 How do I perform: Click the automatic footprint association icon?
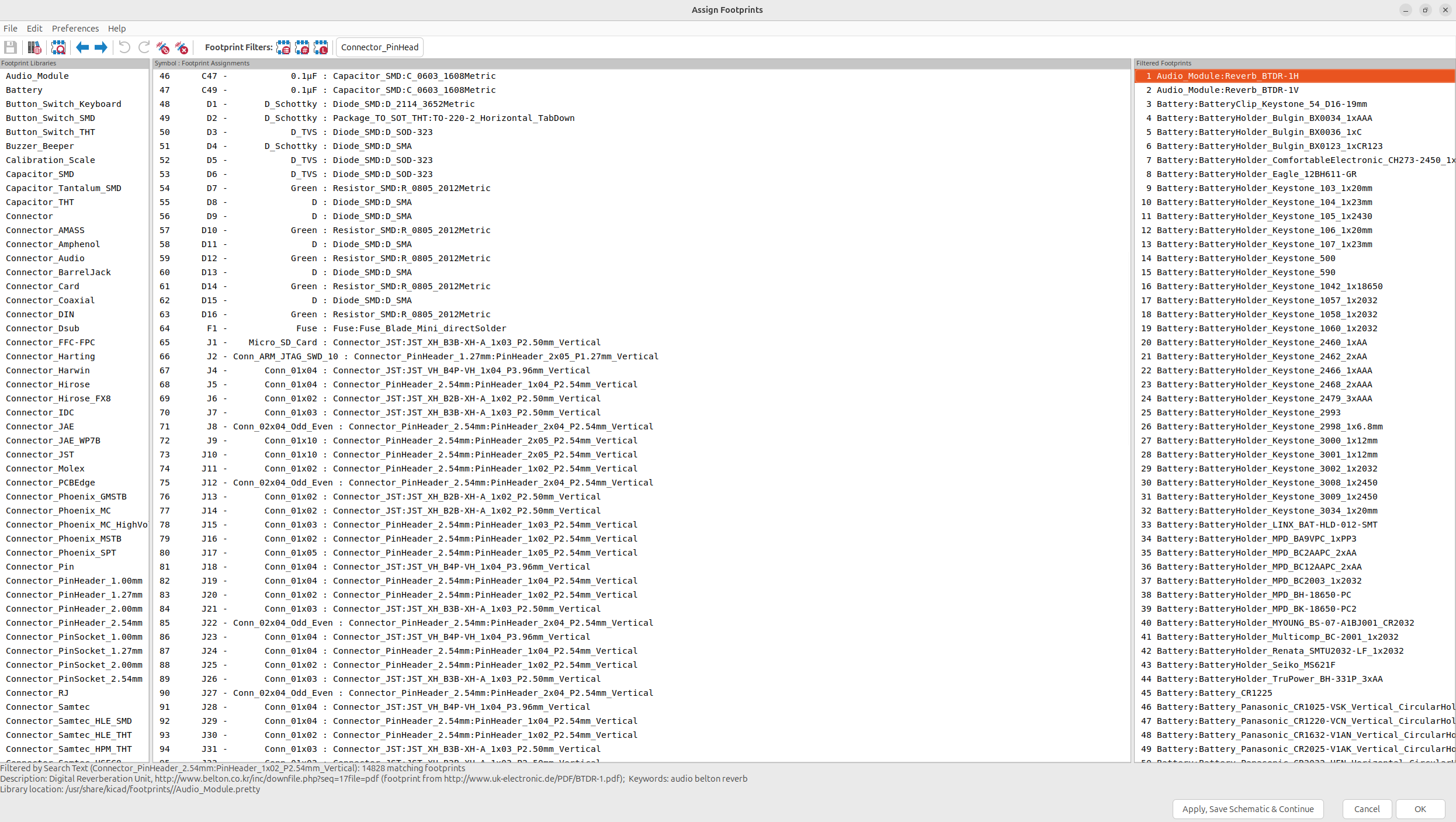[163, 47]
